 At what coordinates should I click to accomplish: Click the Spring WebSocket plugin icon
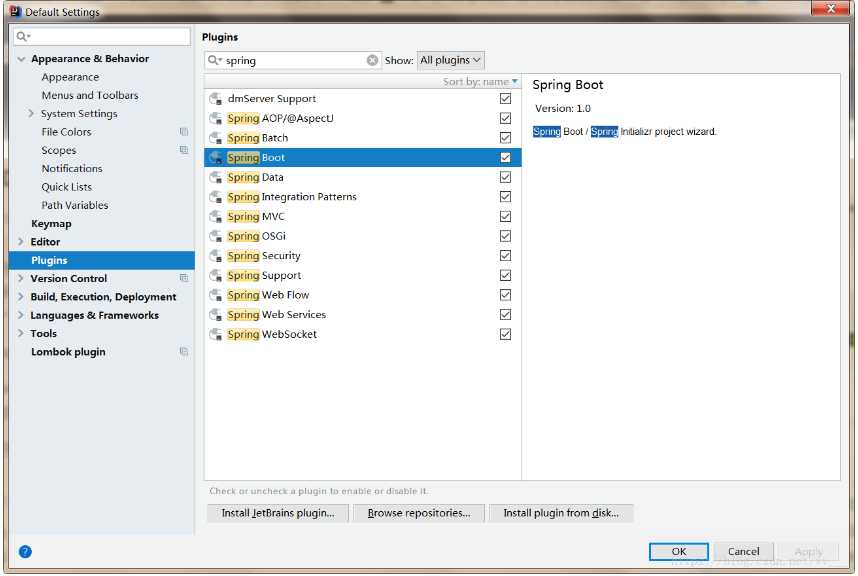tap(216, 335)
